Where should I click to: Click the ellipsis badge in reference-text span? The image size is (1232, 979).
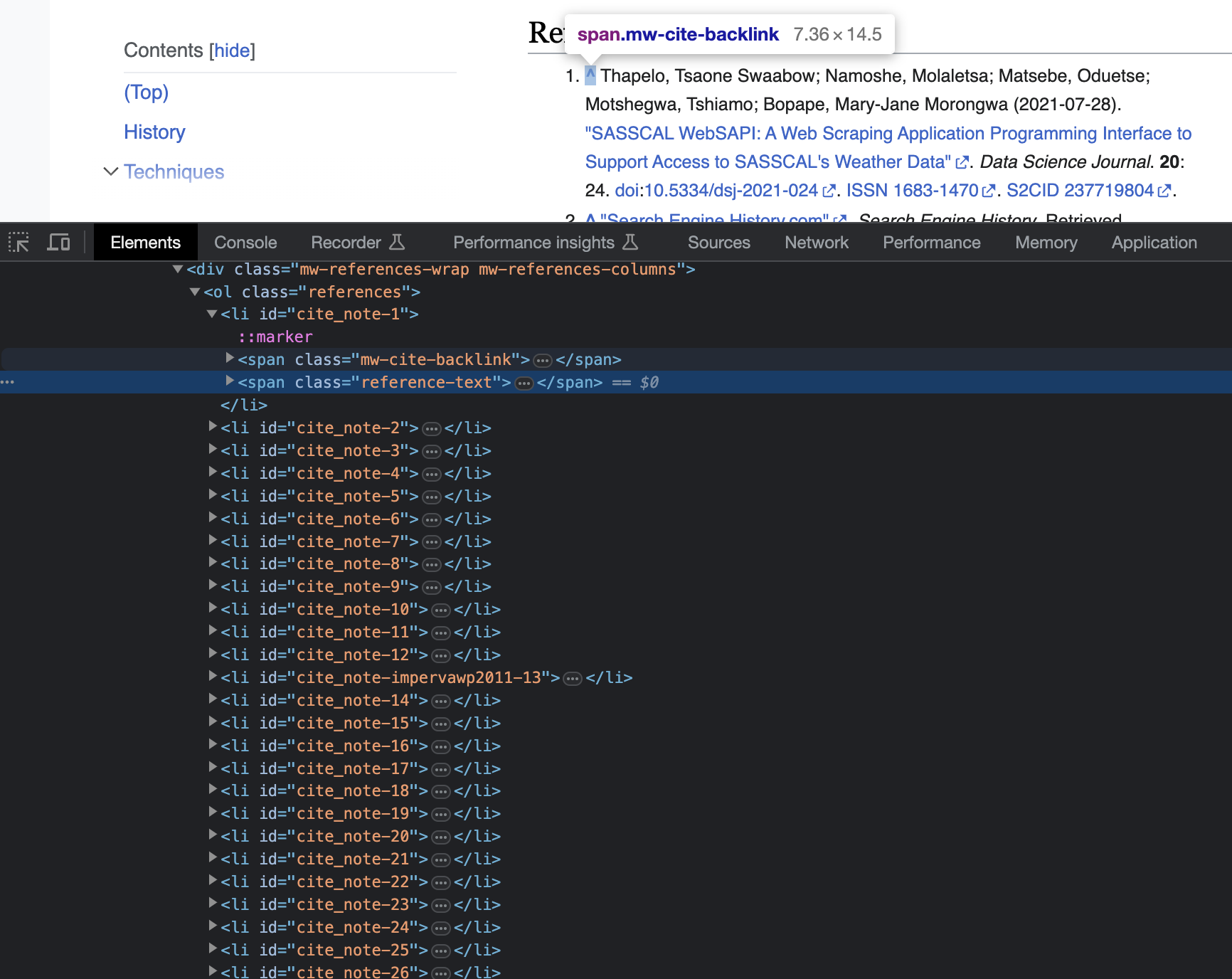tap(524, 383)
